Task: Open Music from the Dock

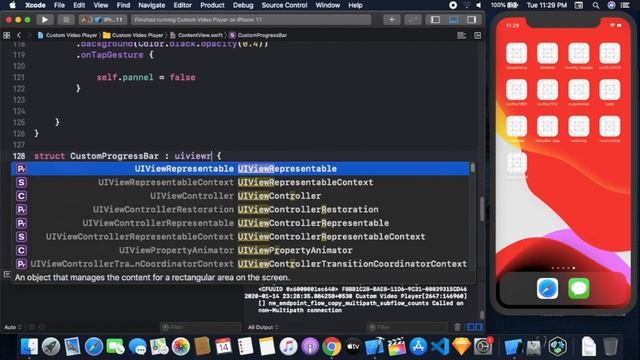Action: pyautogui.click(x=288, y=347)
